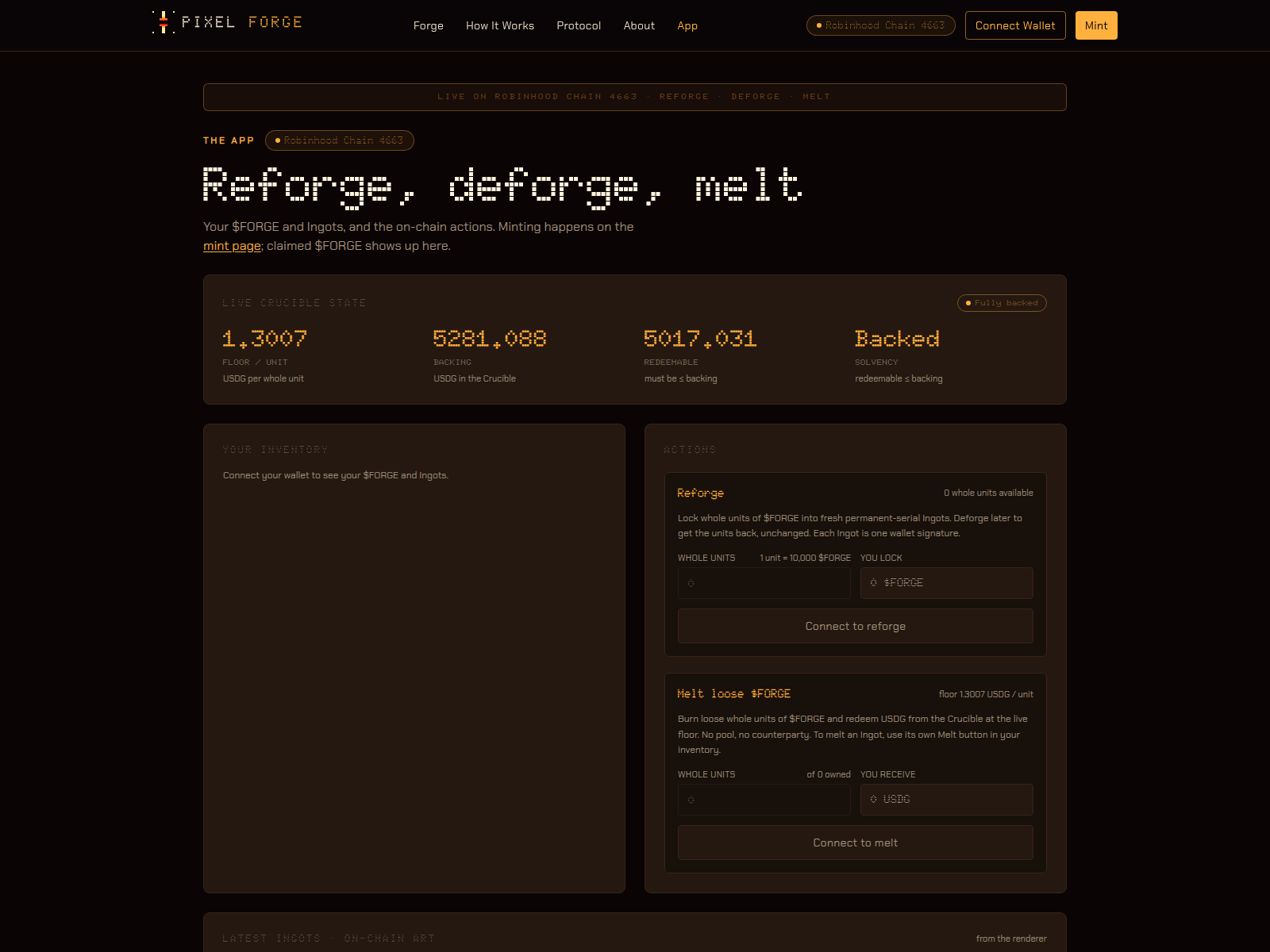Open the Forge nav item
1270x952 pixels.
[428, 25]
